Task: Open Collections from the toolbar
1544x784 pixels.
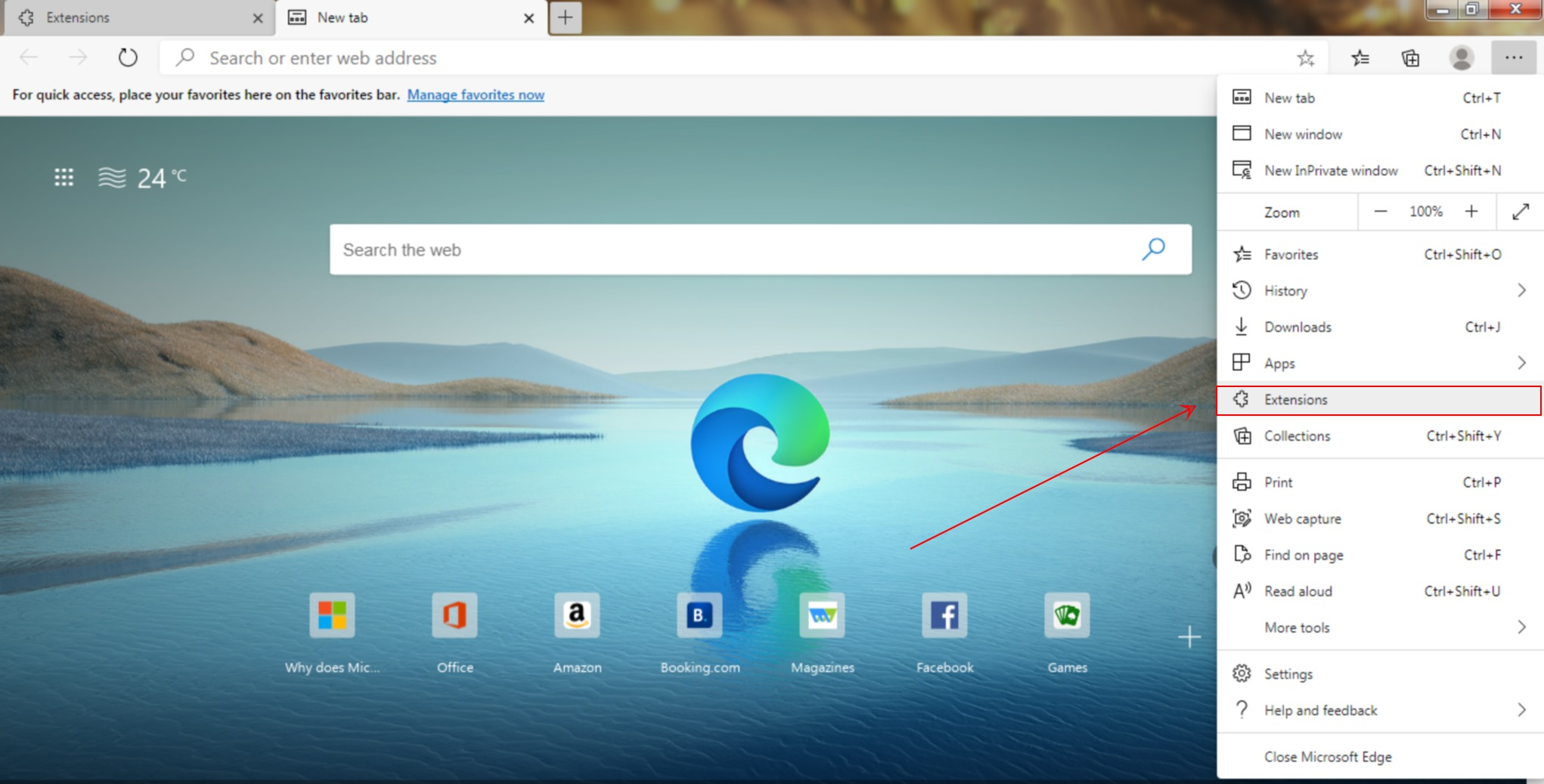Action: tap(1411, 57)
